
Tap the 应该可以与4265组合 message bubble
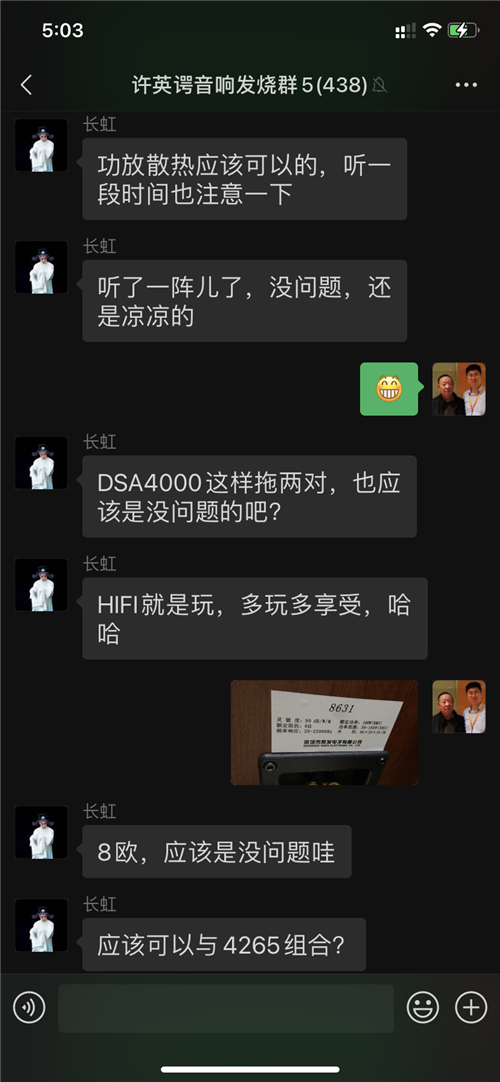pos(223,945)
